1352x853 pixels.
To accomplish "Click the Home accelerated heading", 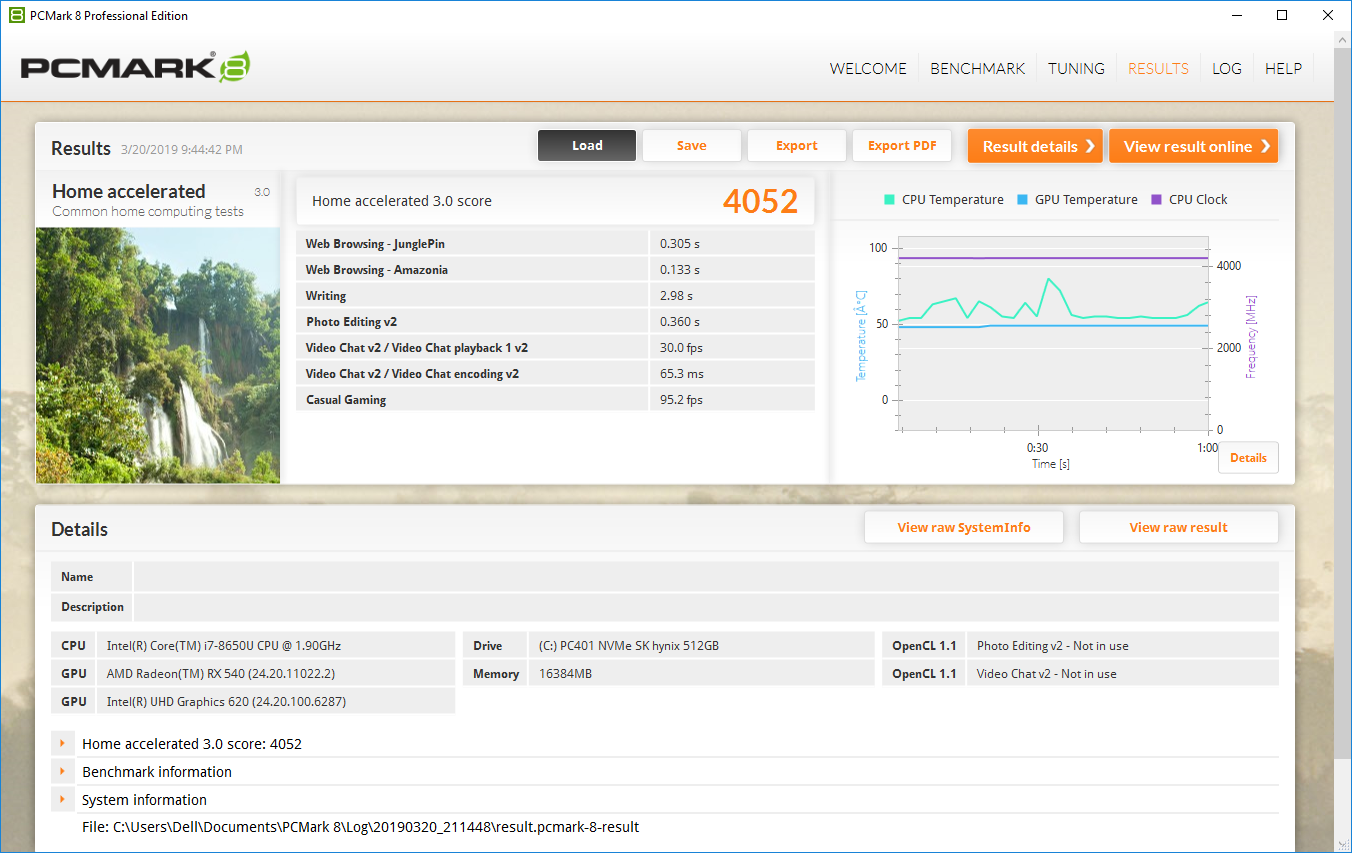I will pos(128,191).
